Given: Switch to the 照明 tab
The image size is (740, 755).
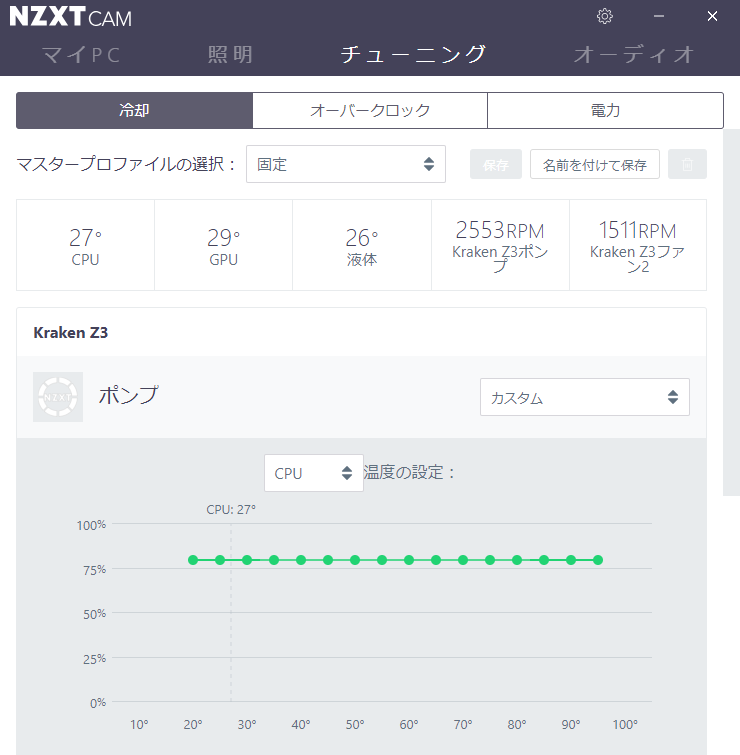Looking at the screenshot, I should 230,54.
